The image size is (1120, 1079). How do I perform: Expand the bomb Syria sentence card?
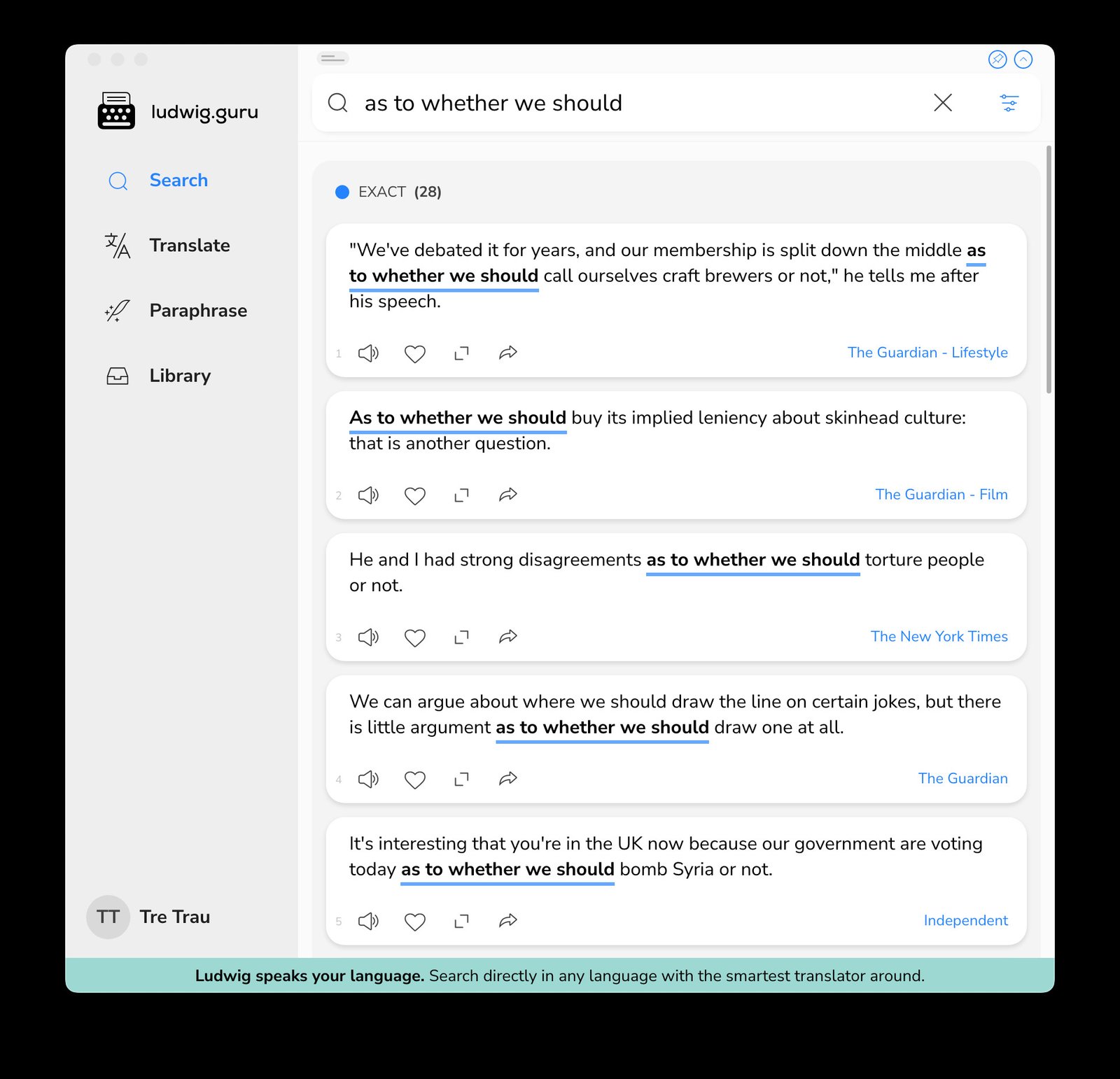461,922
